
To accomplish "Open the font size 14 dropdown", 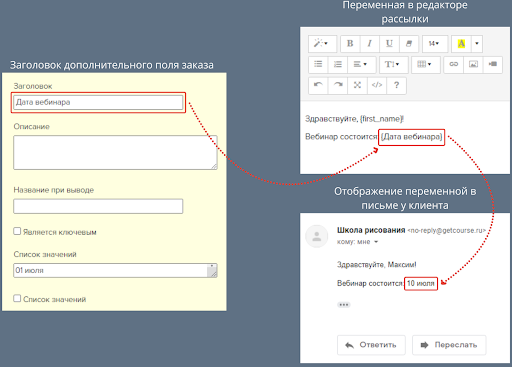I will point(434,44).
